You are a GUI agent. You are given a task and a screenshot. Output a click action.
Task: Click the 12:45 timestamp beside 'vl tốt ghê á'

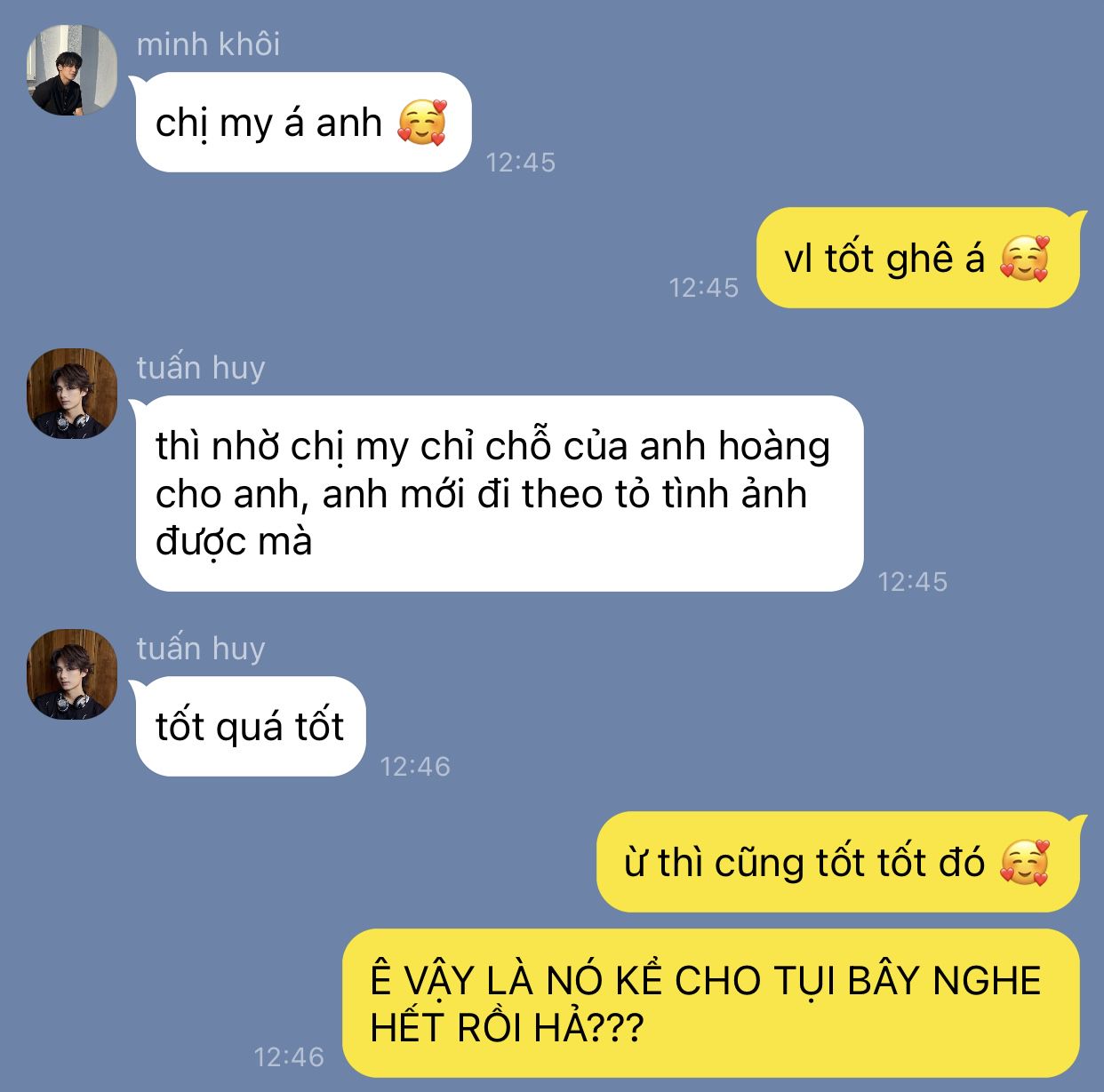pyautogui.click(x=704, y=287)
